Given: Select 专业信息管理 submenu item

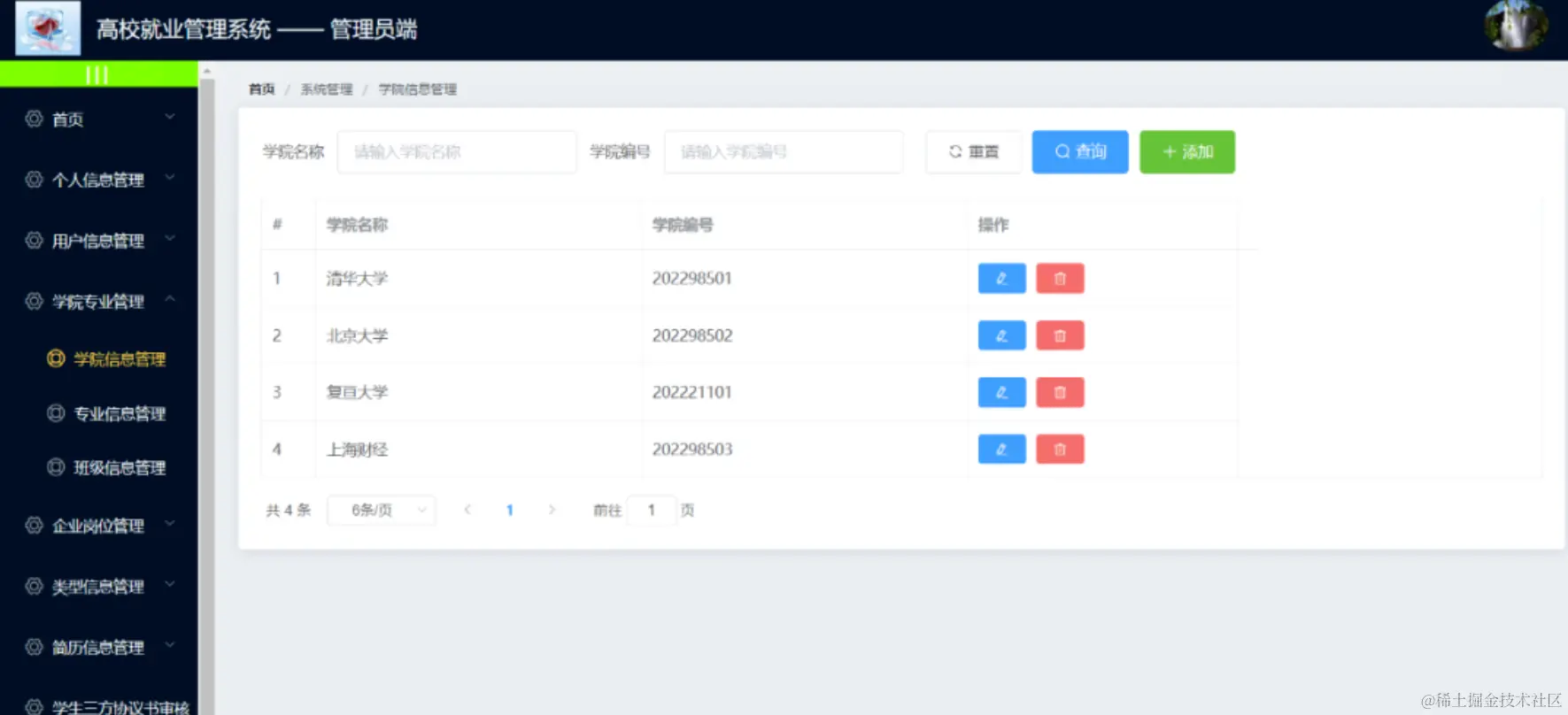Looking at the screenshot, I should pyautogui.click(x=98, y=413).
